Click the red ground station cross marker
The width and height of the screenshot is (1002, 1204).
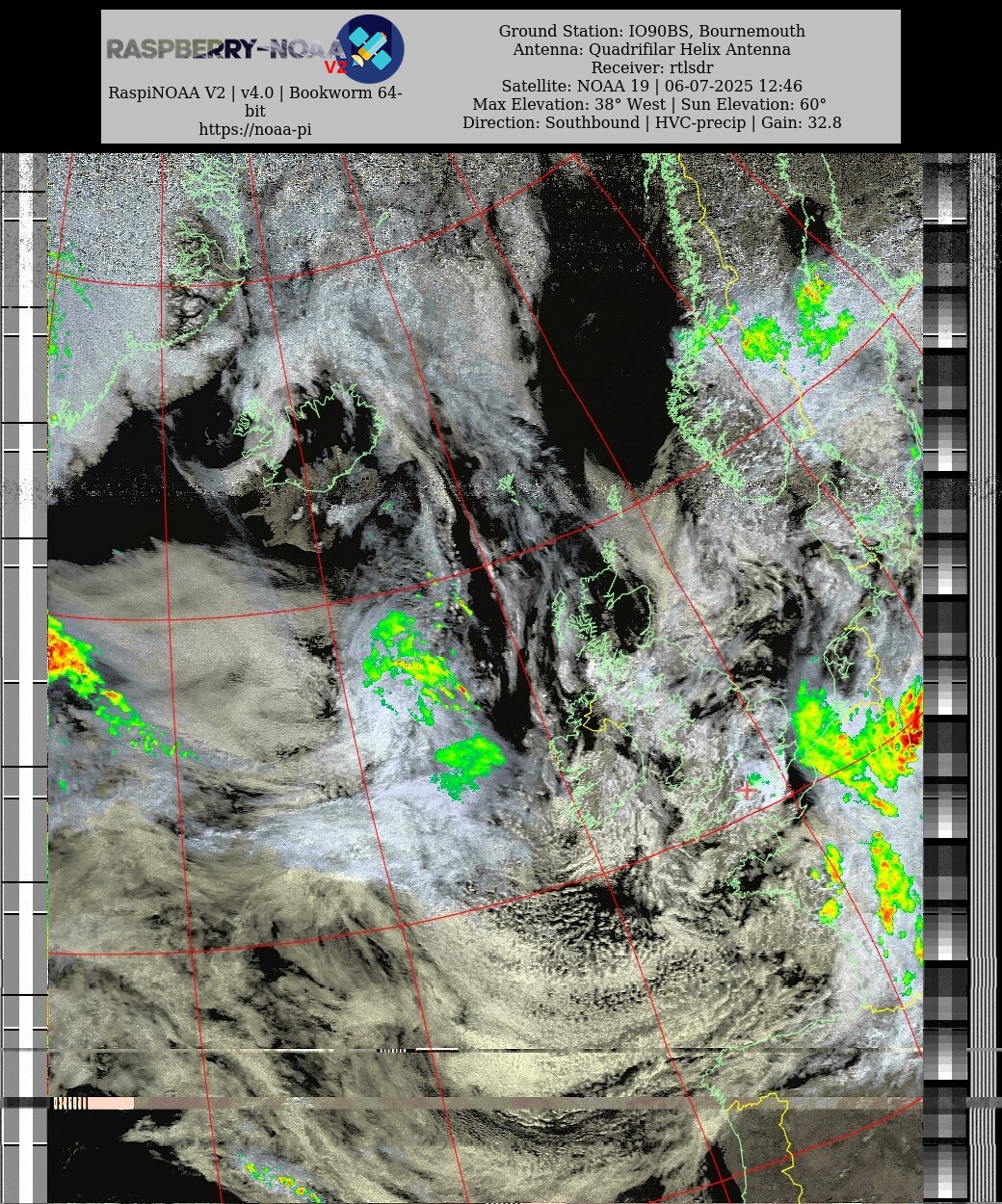[746, 791]
